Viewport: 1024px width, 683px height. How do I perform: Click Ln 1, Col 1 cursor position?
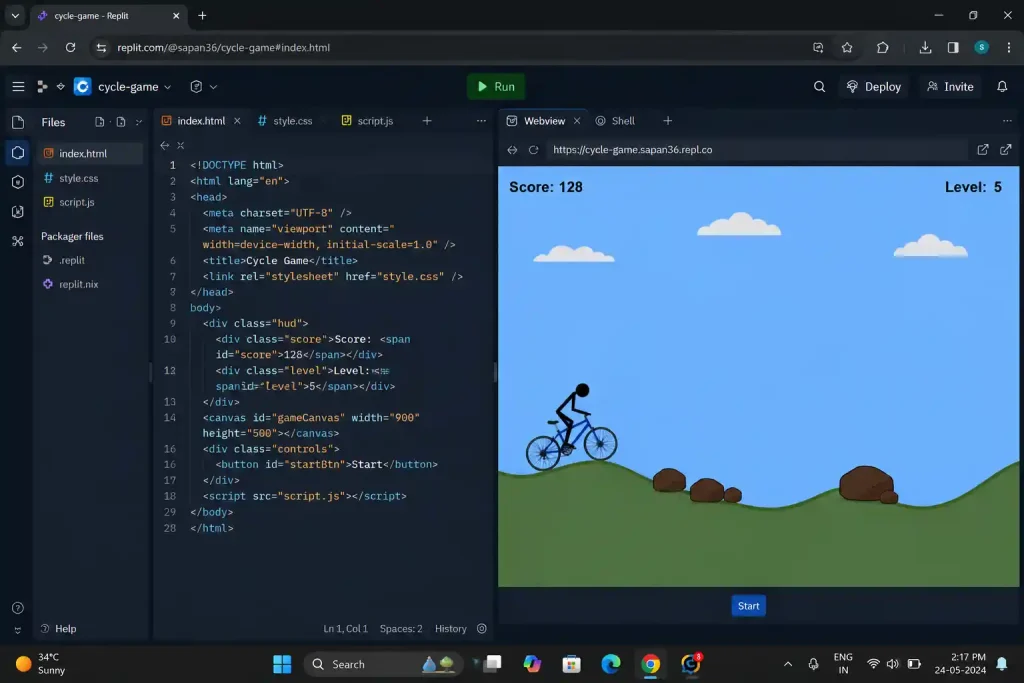point(345,629)
